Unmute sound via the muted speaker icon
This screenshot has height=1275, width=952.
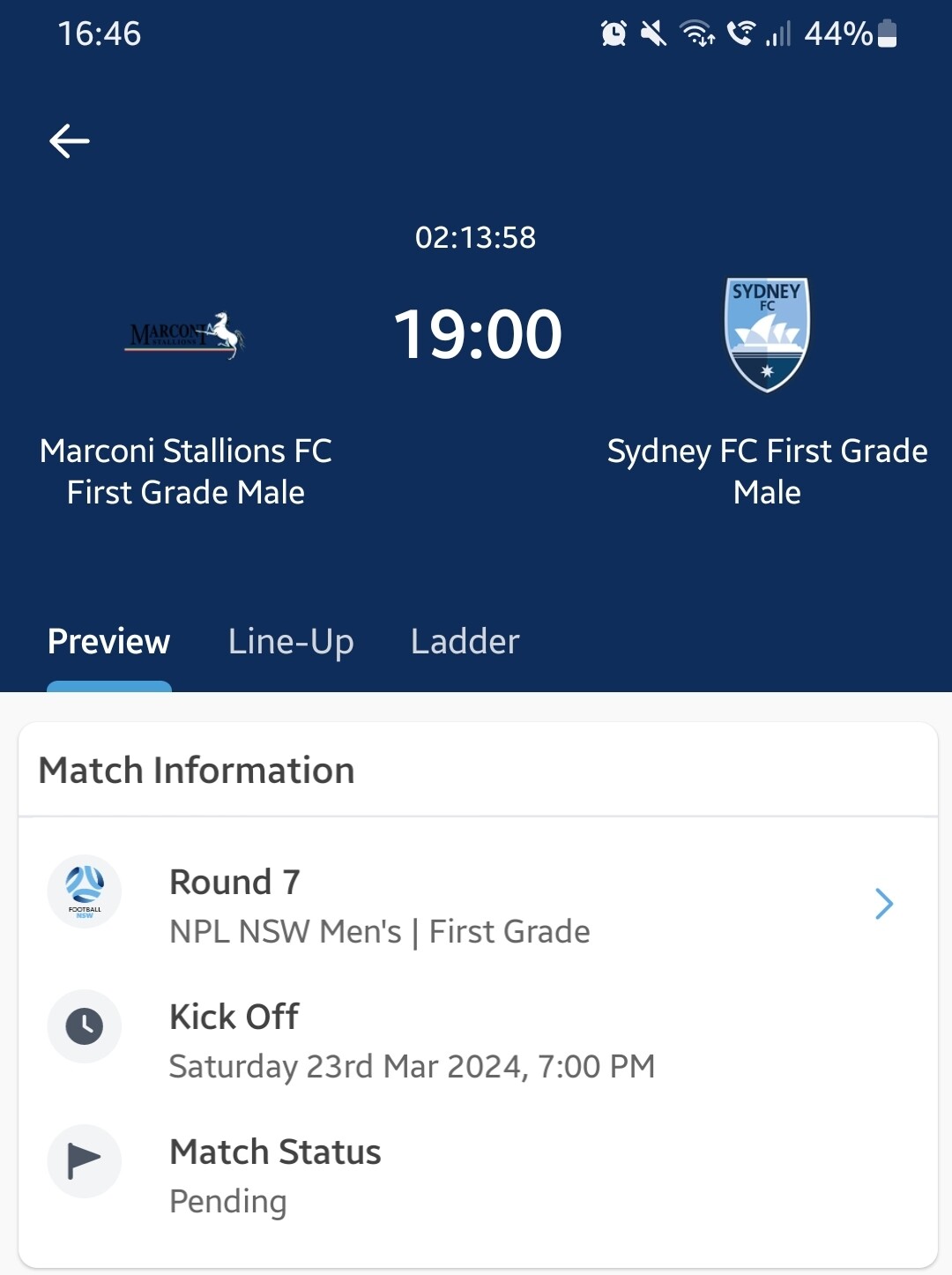click(653, 34)
